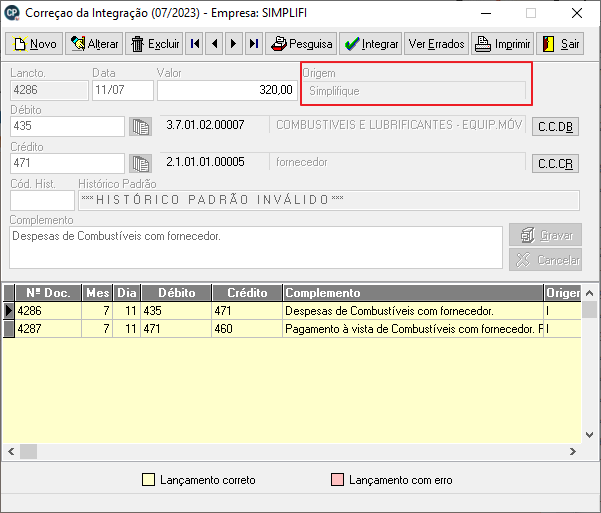This screenshot has height=513, width=601.
Task: Click the Dia column header
Action: pos(127,293)
